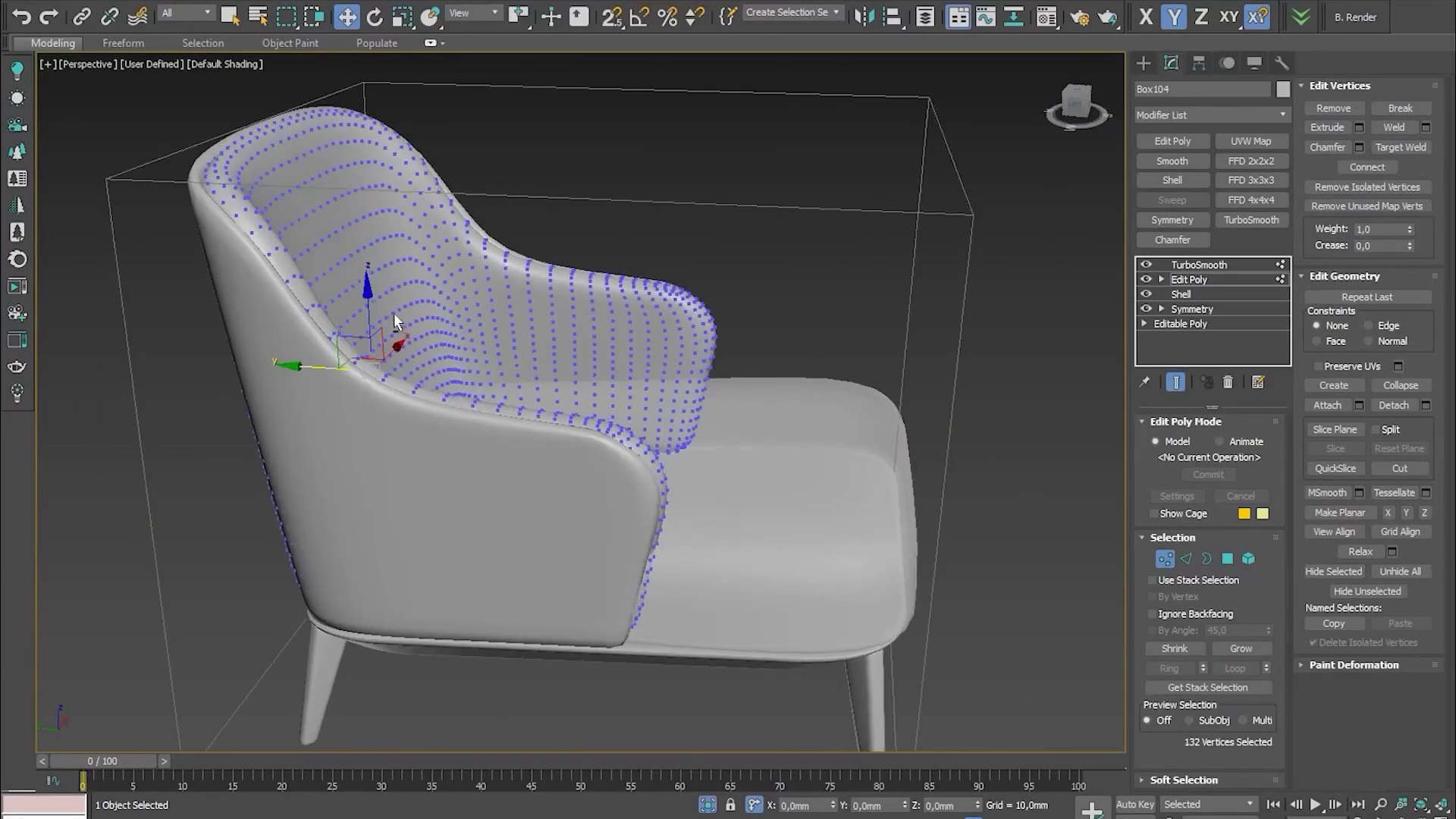Click the Remove modifier trash icon
Image resolution: width=1456 pixels, height=819 pixels.
[x=1228, y=382]
